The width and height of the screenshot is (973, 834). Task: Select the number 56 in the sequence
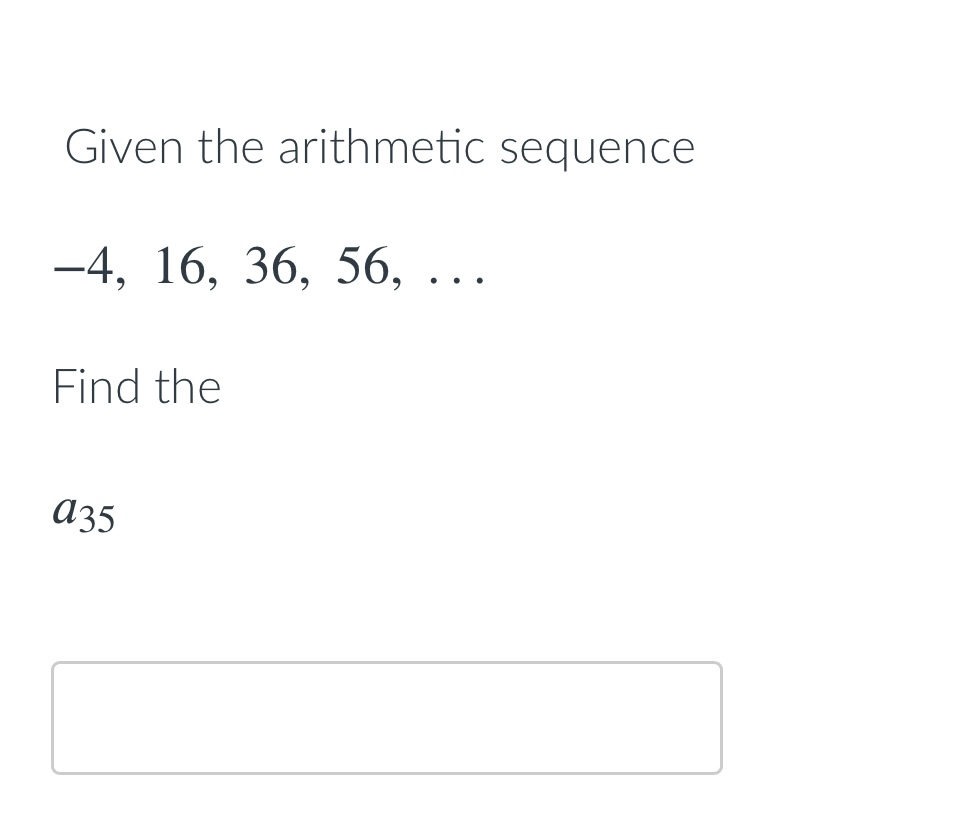coord(362,267)
